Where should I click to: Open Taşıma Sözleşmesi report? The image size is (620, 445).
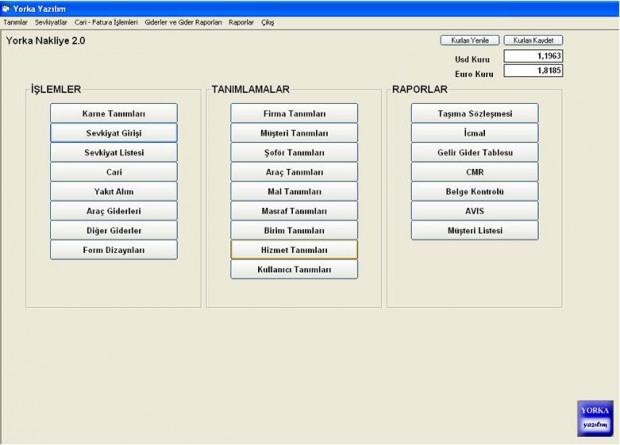[475, 114]
